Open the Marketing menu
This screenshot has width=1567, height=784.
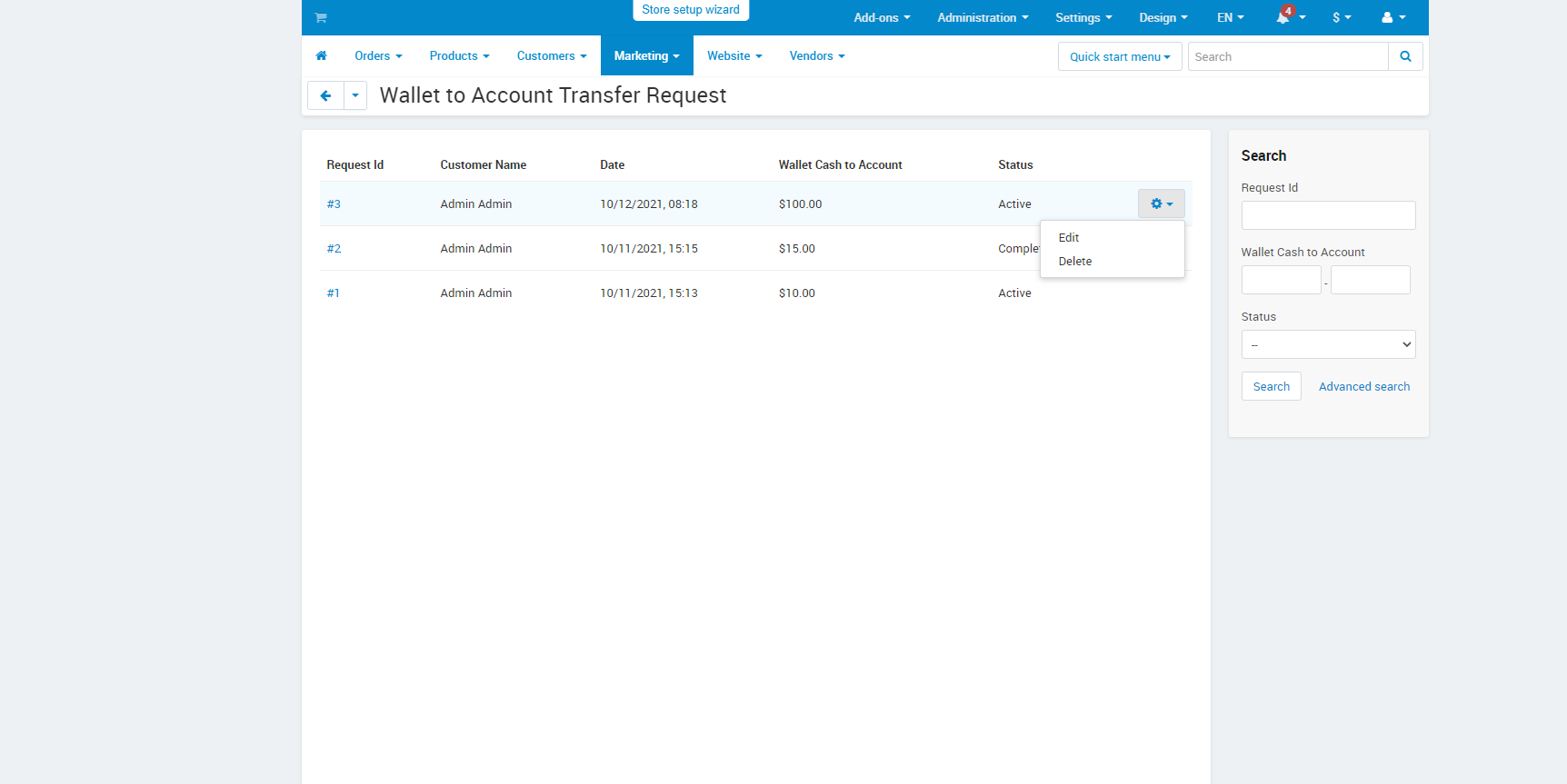click(x=646, y=55)
